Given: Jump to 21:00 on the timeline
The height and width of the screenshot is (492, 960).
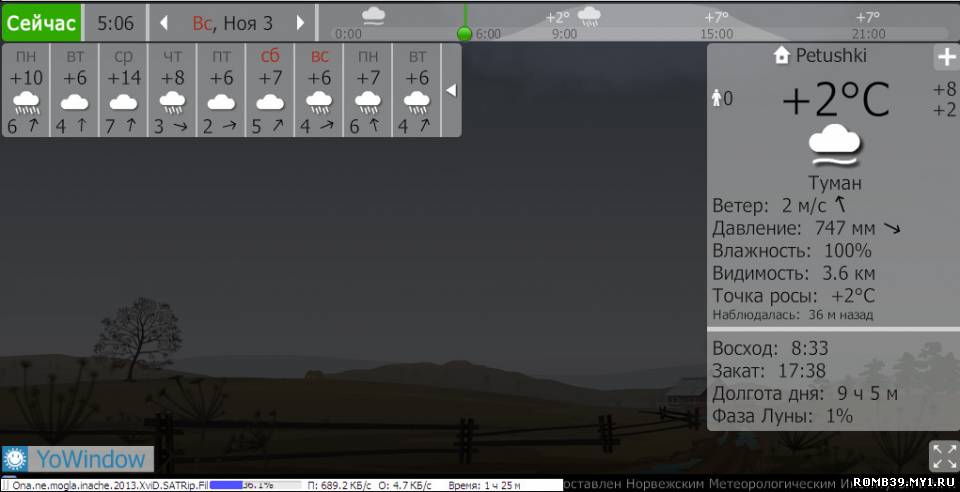Looking at the screenshot, I should (x=868, y=33).
